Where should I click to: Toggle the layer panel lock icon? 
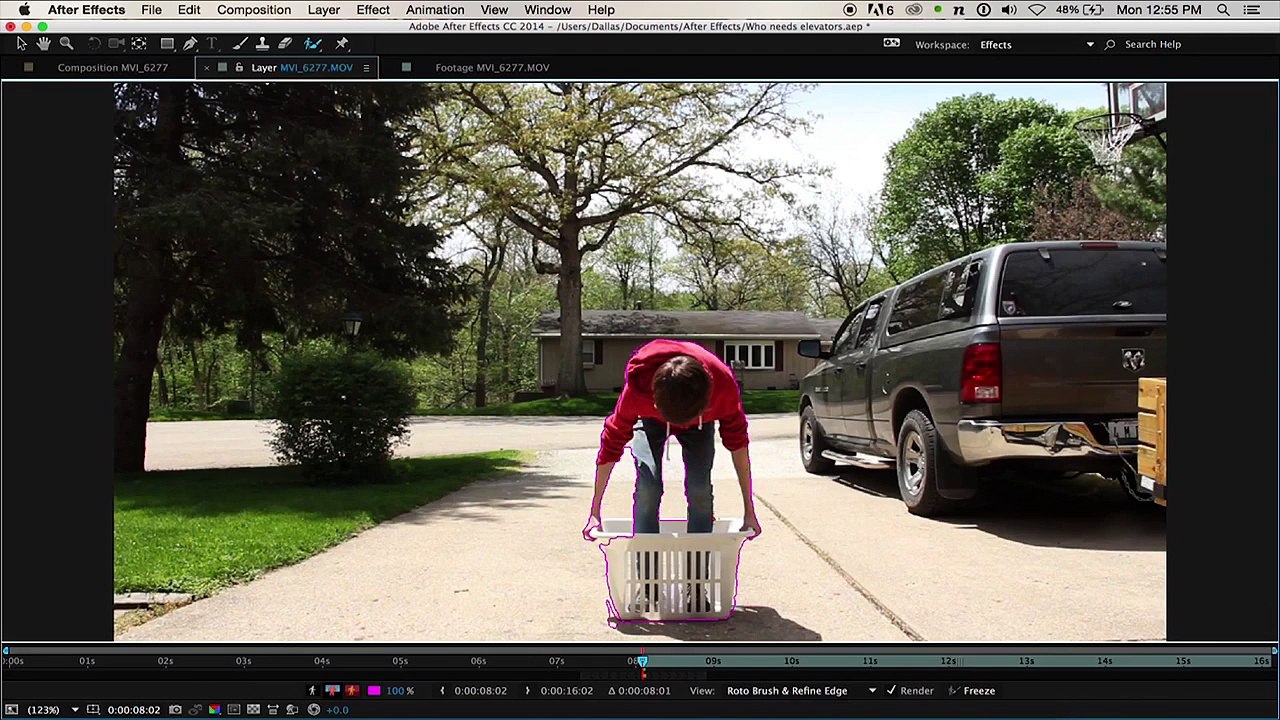tap(239, 67)
